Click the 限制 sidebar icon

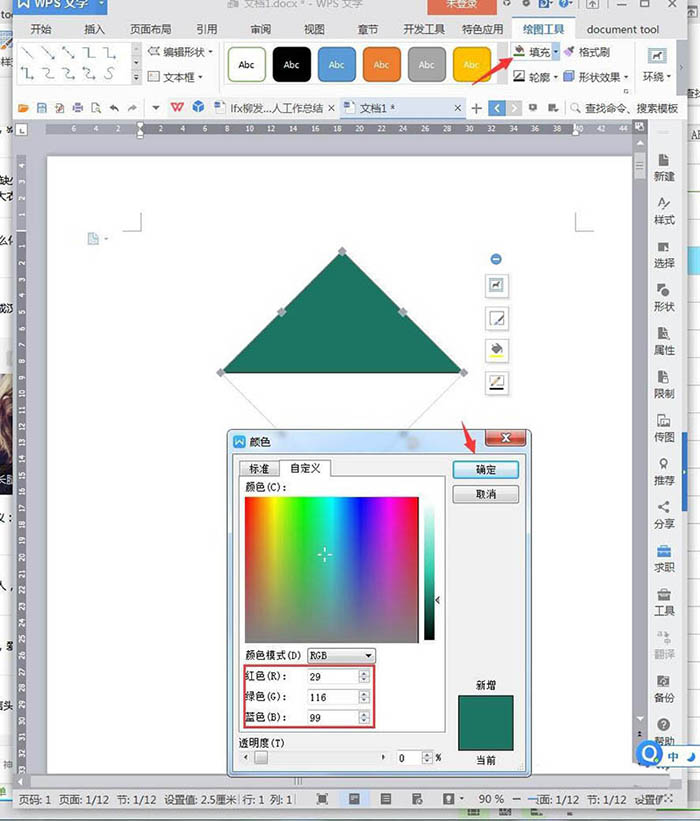point(663,385)
